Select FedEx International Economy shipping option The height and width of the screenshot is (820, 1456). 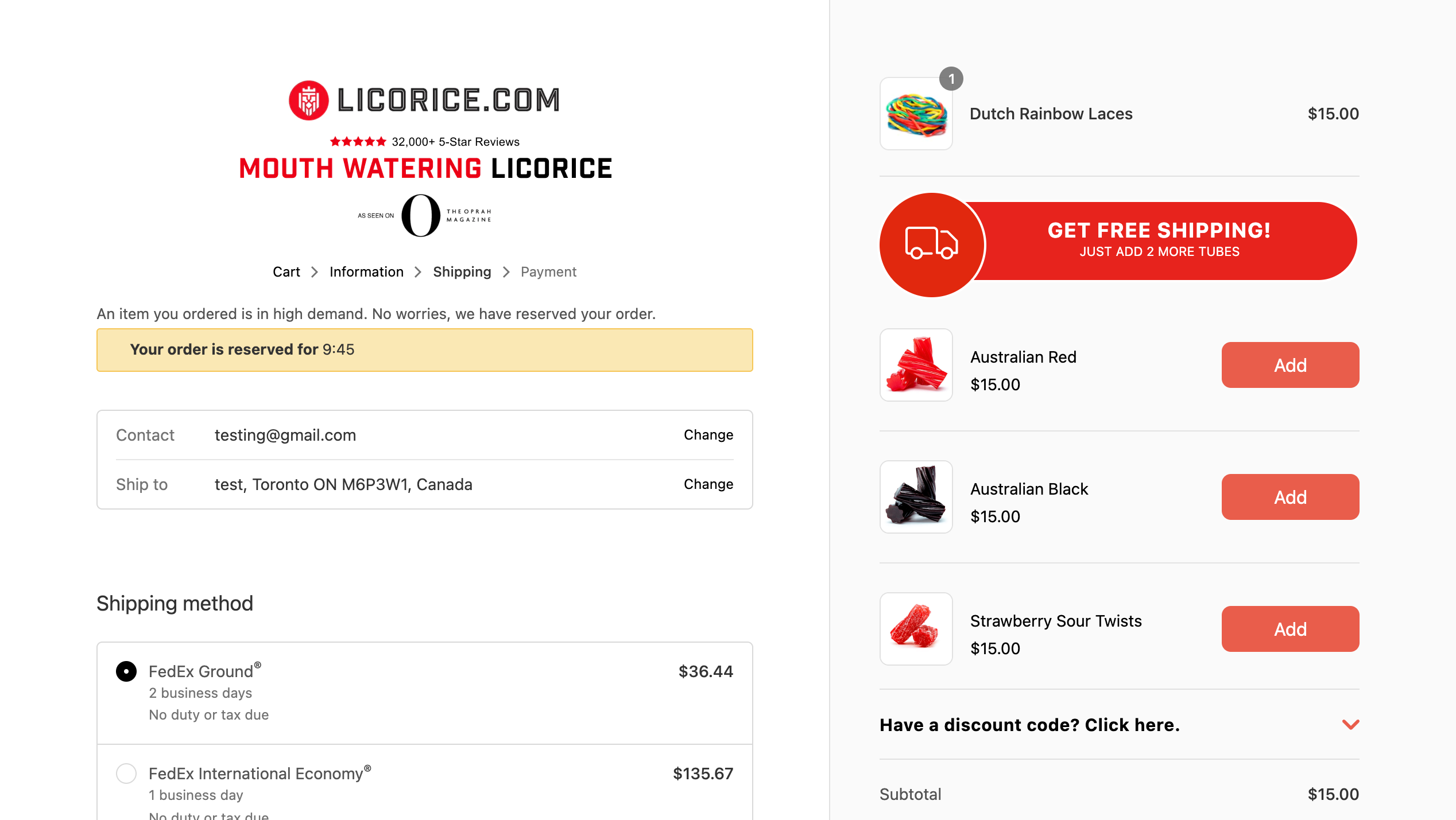[x=126, y=774]
